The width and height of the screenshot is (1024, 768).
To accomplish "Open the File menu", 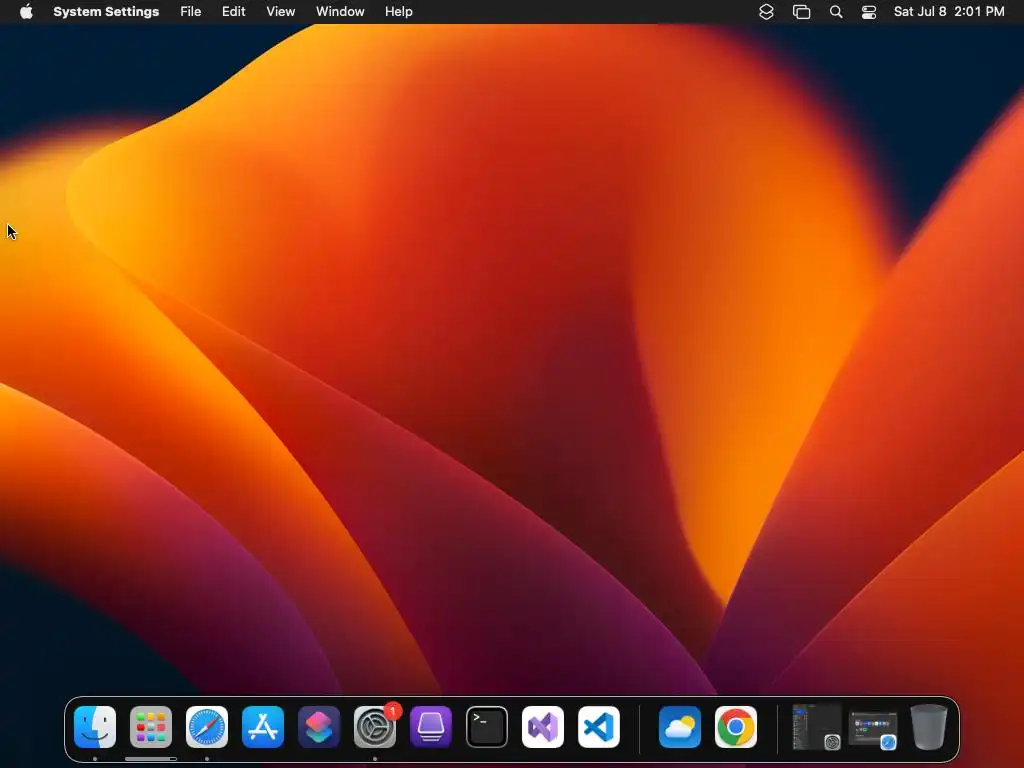I will [191, 12].
